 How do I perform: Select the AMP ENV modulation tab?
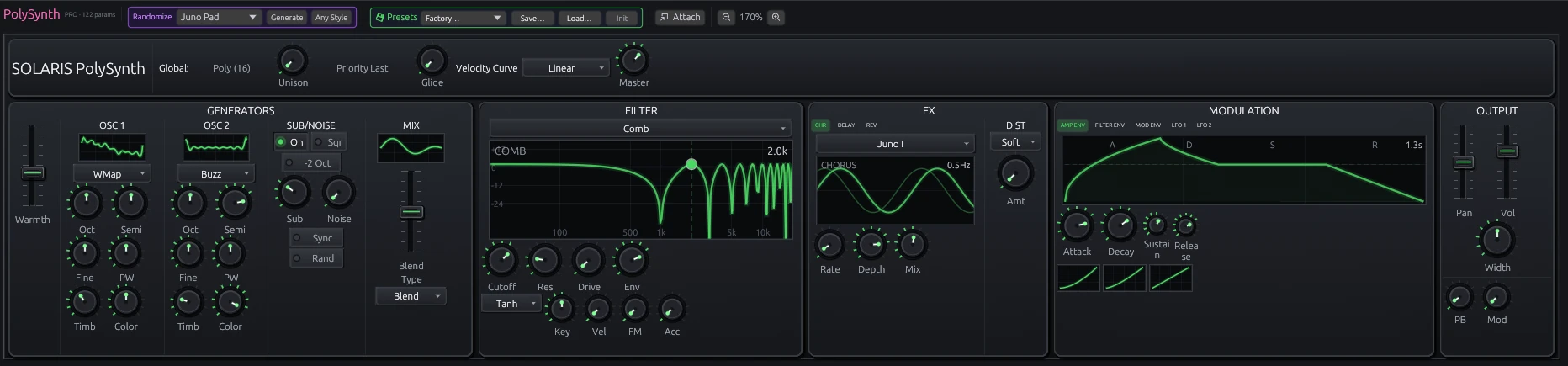coord(1073,125)
